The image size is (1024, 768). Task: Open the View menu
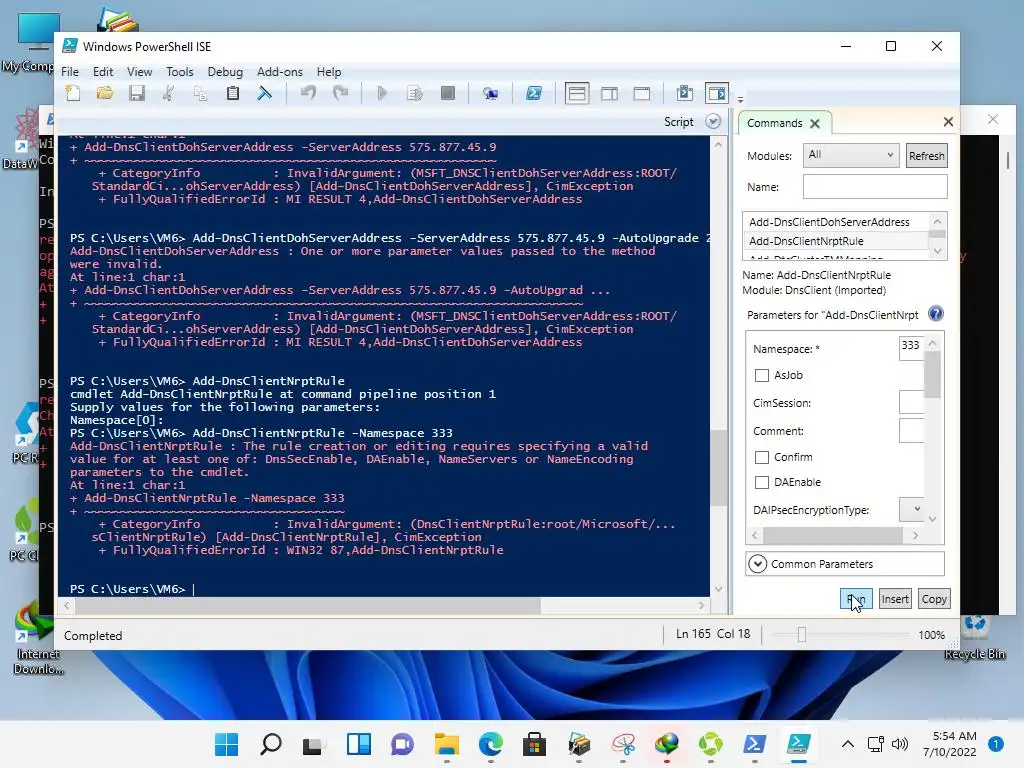pyautogui.click(x=139, y=72)
